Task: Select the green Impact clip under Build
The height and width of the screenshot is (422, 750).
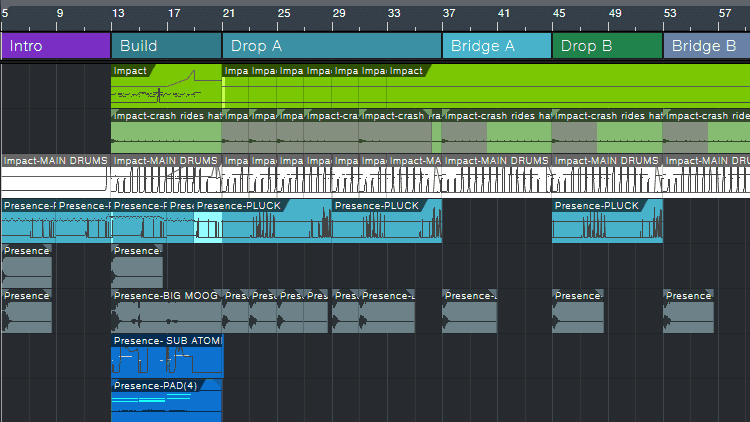Action: (166, 86)
